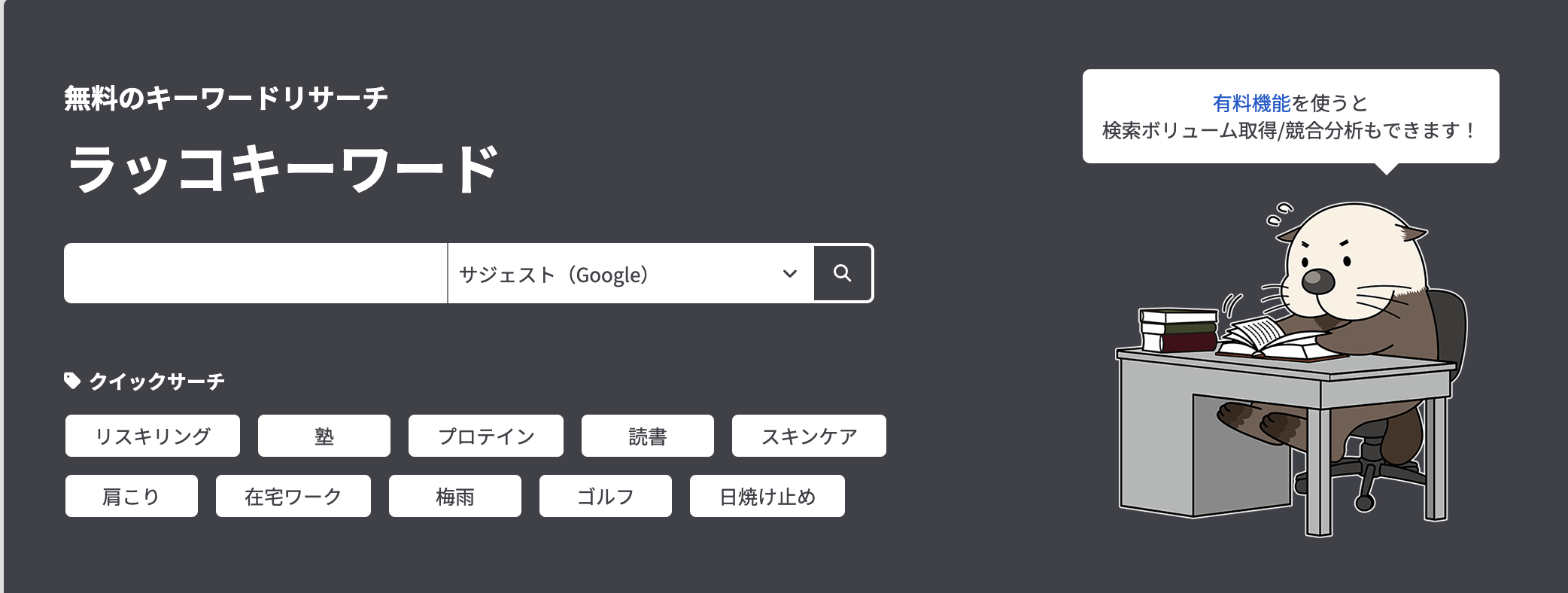Image resolution: width=1568 pixels, height=593 pixels.
Task: Select the 読書 quick search tag
Action: 648,436
